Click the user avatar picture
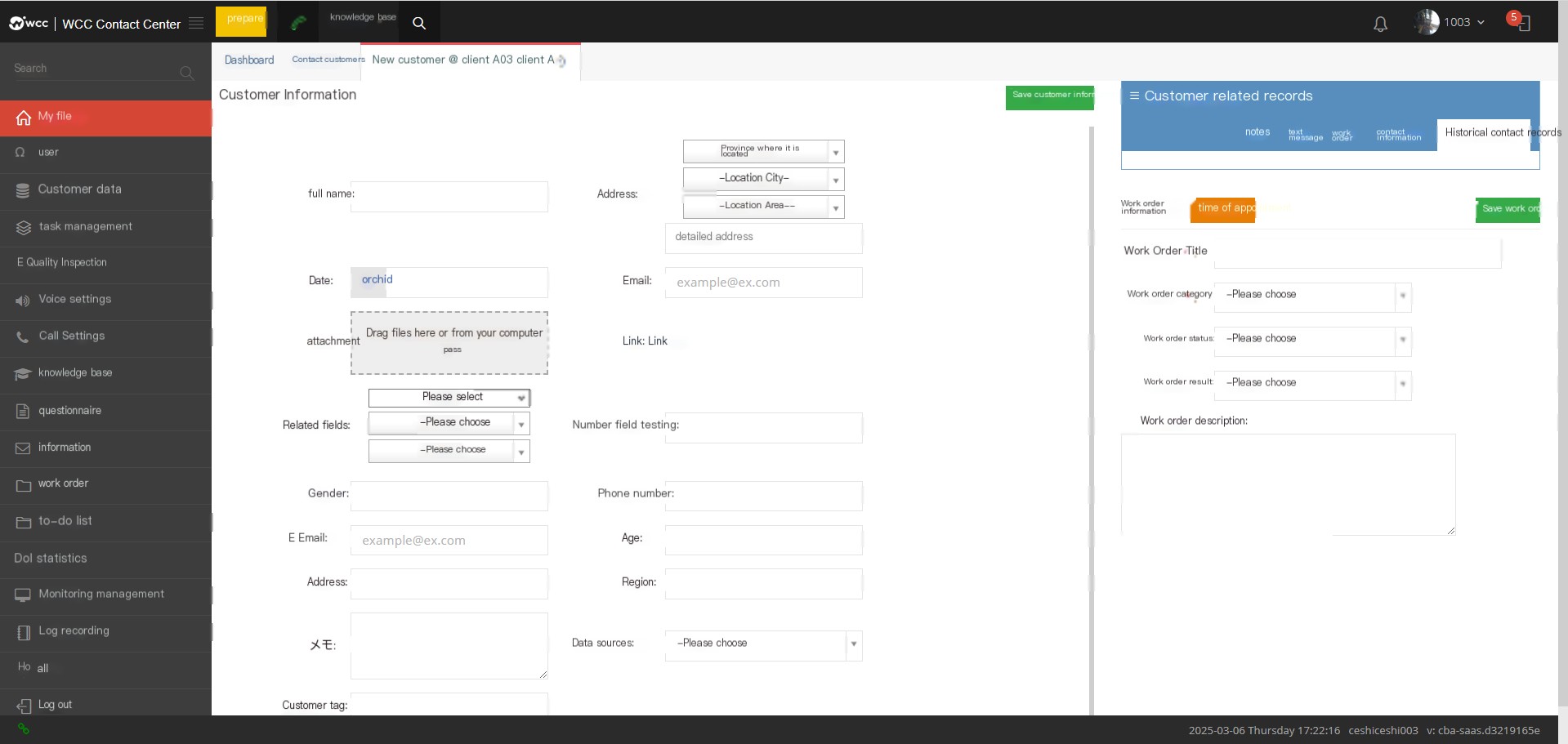The image size is (1568, 744). [1427, 22]
